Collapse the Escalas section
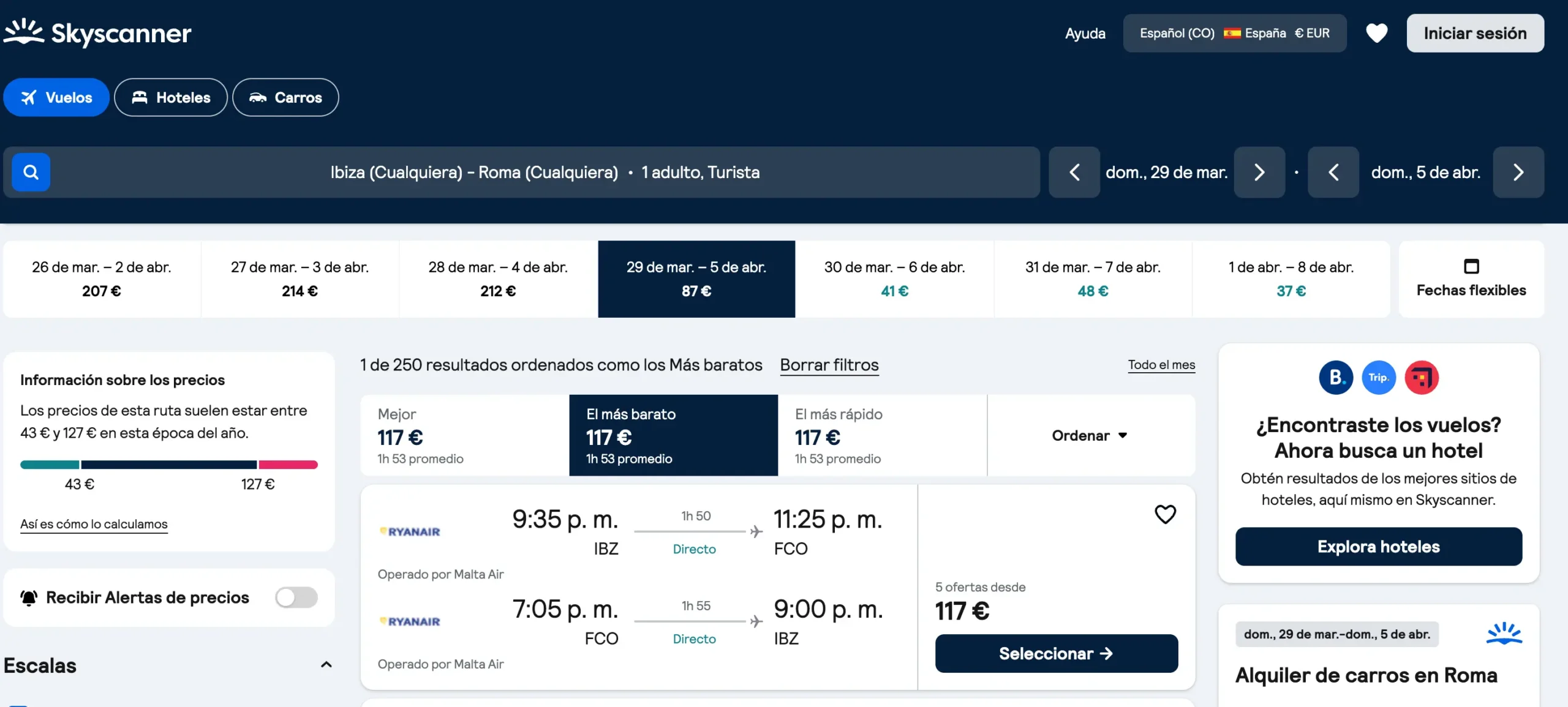The image size is (1568, 707). click(x=326, y=665)
